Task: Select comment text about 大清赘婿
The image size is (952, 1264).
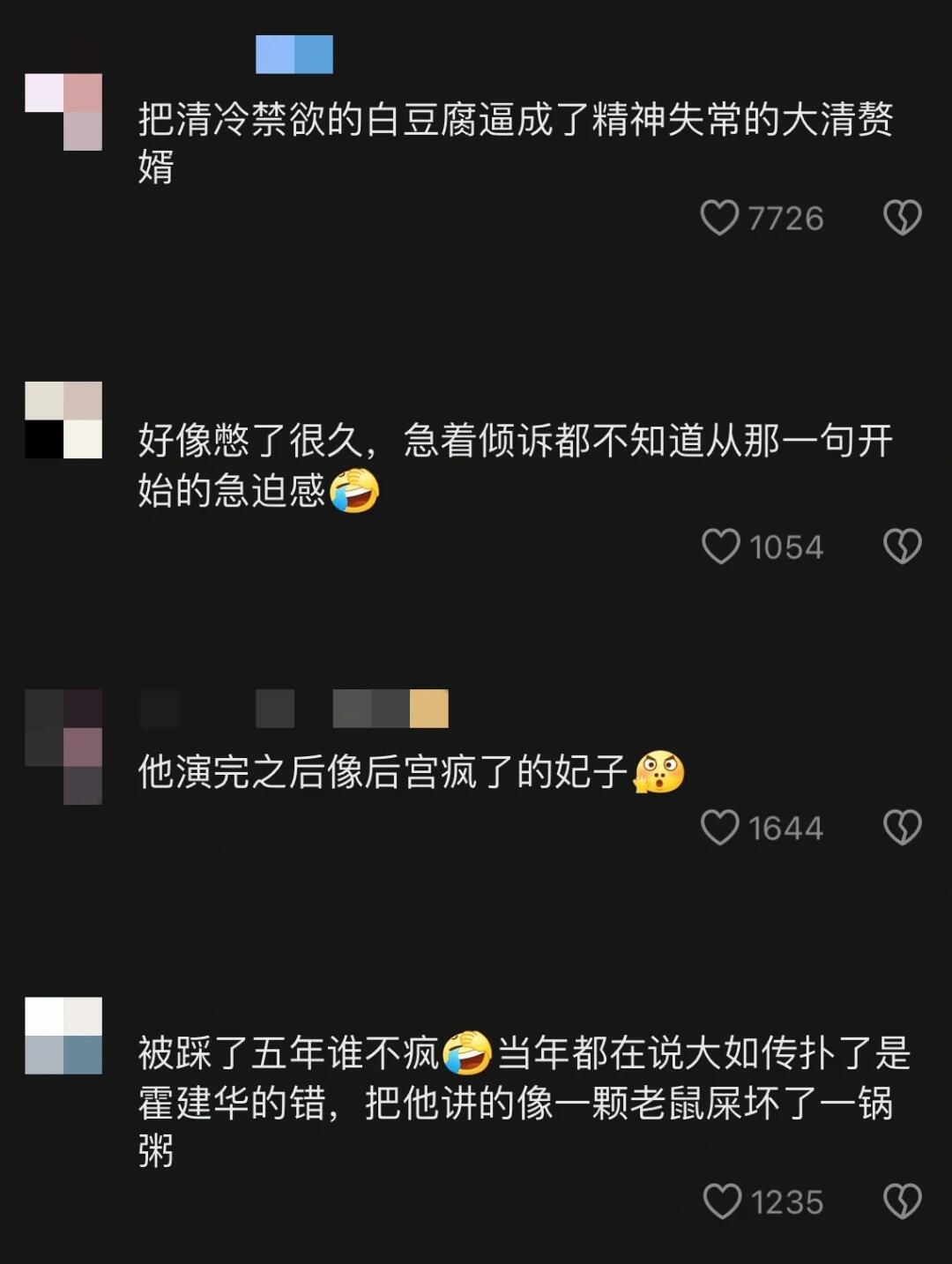Action: coord(516,143)
